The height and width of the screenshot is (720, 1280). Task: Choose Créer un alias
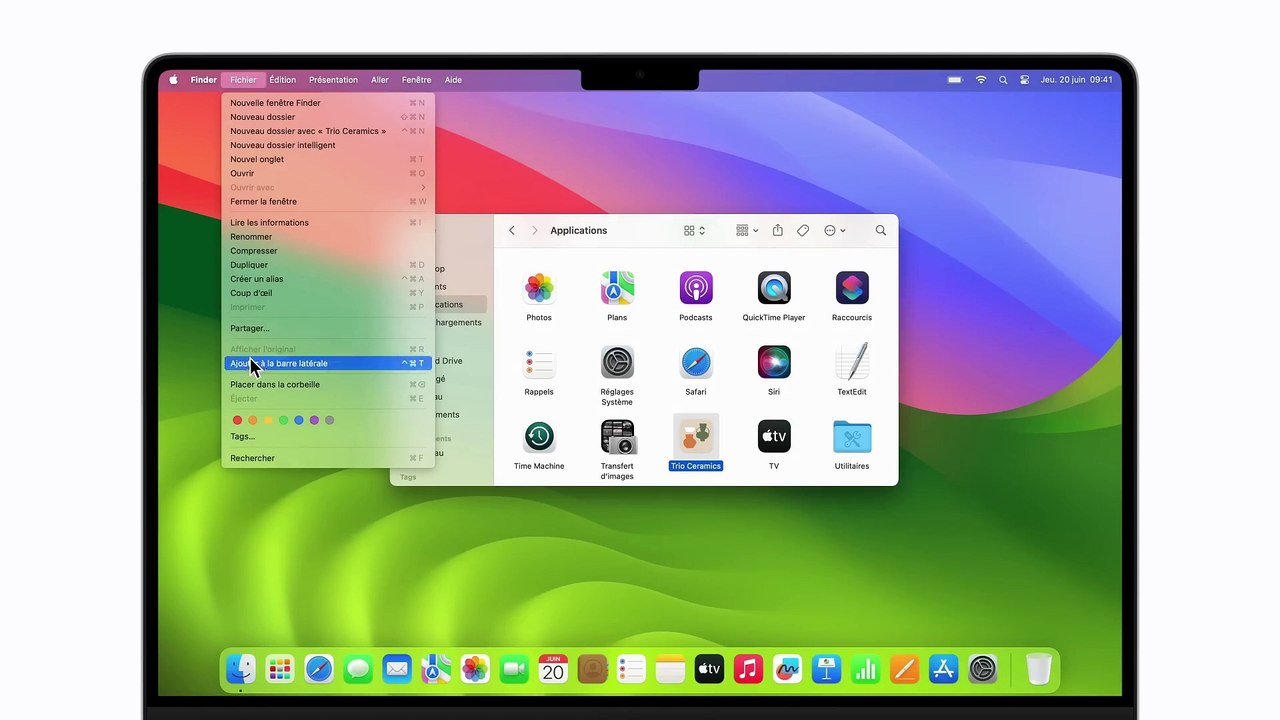pos(328,279)
